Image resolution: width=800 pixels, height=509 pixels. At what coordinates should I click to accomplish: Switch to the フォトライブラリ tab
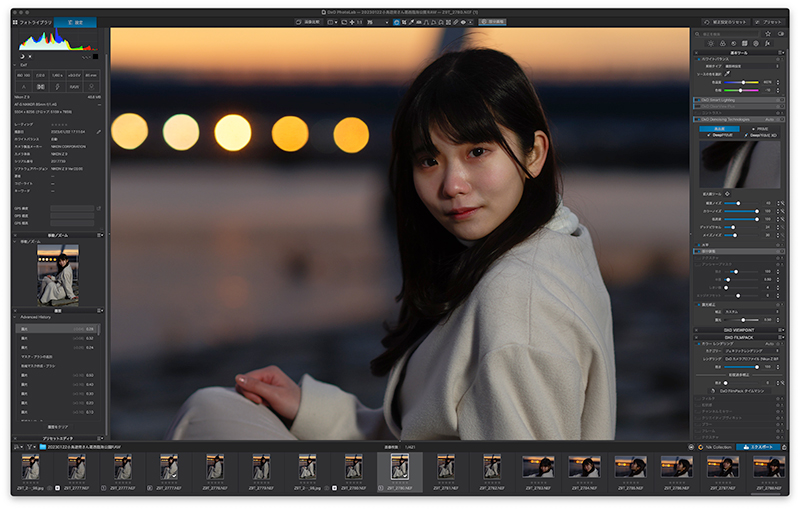[32, 22]
